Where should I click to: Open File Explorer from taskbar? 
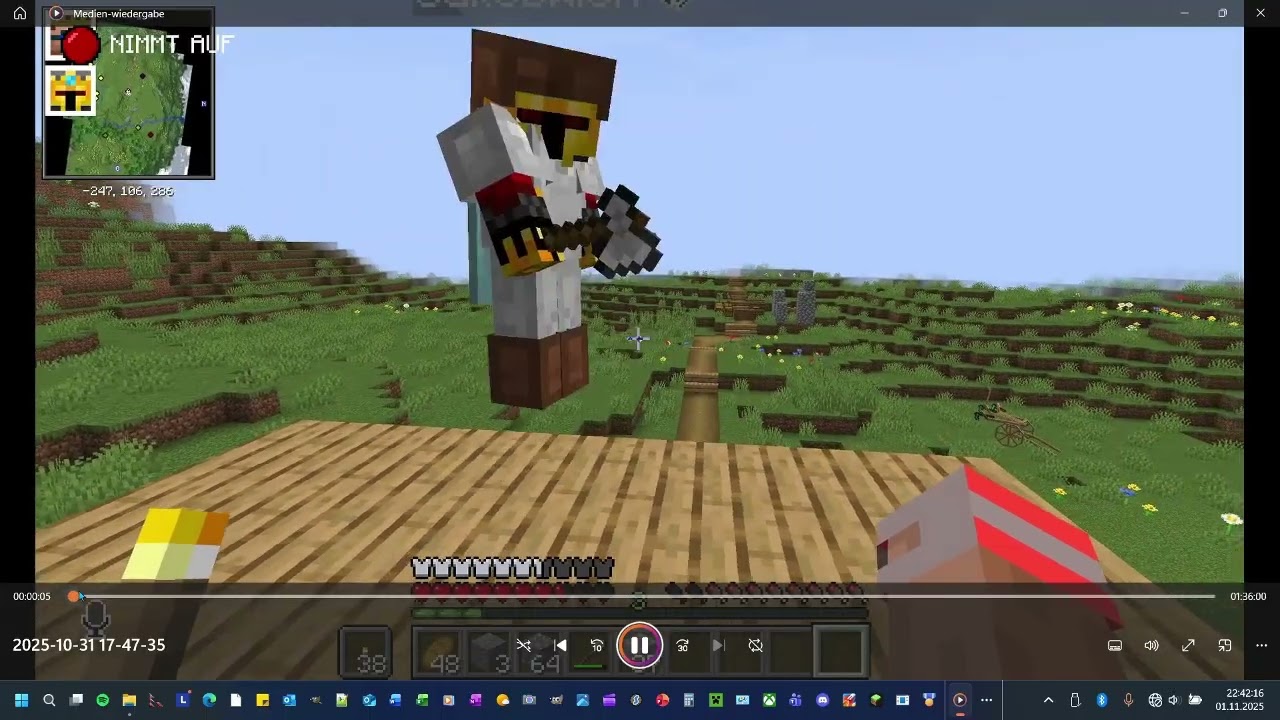click(129, 700)
